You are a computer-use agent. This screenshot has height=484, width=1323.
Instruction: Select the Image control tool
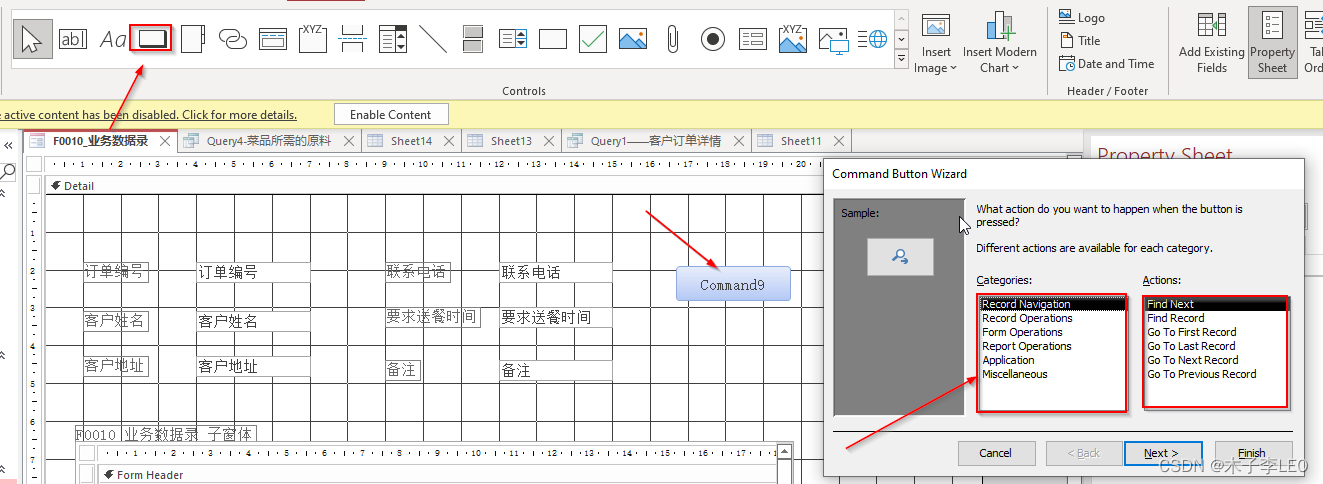tap(833, 39)
